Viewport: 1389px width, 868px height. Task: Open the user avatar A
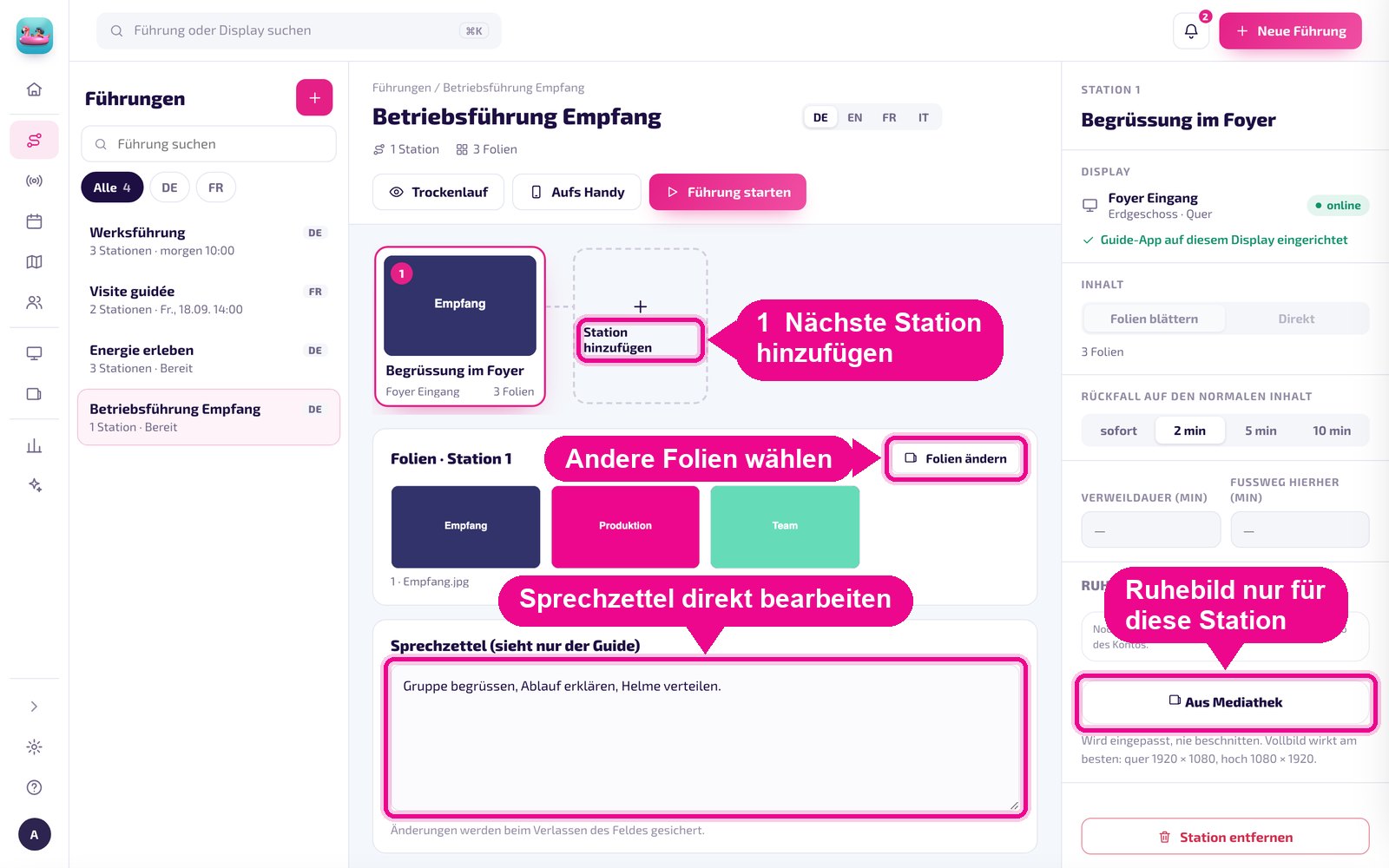point(34,834)
